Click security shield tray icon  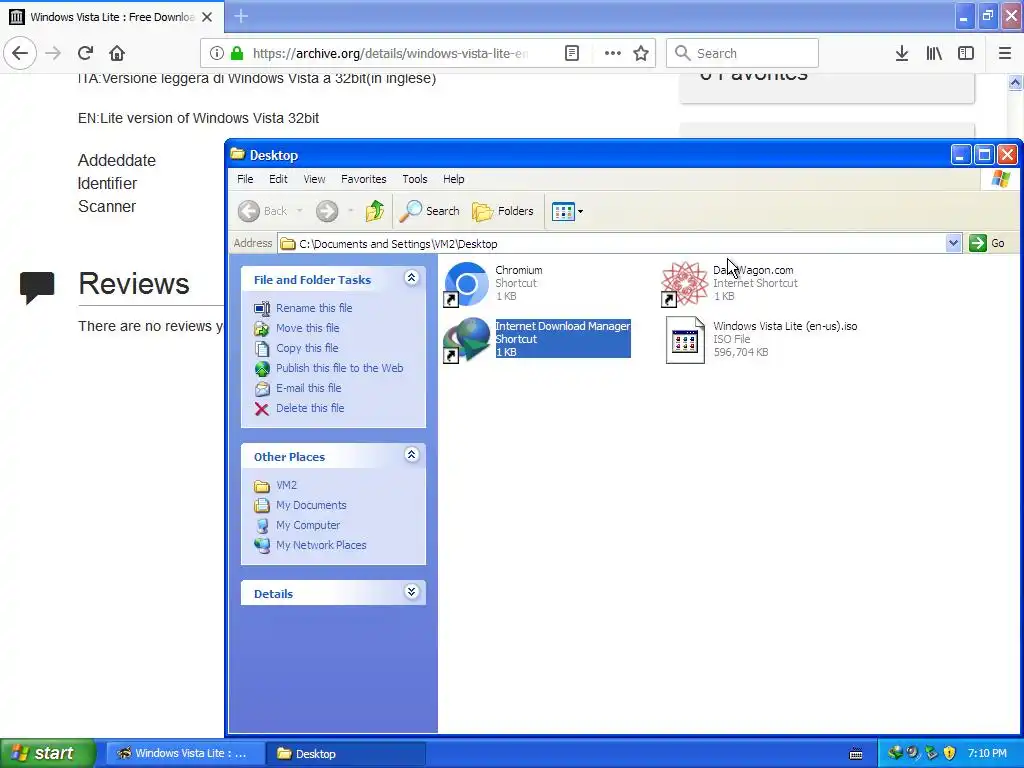coord(950,753)
